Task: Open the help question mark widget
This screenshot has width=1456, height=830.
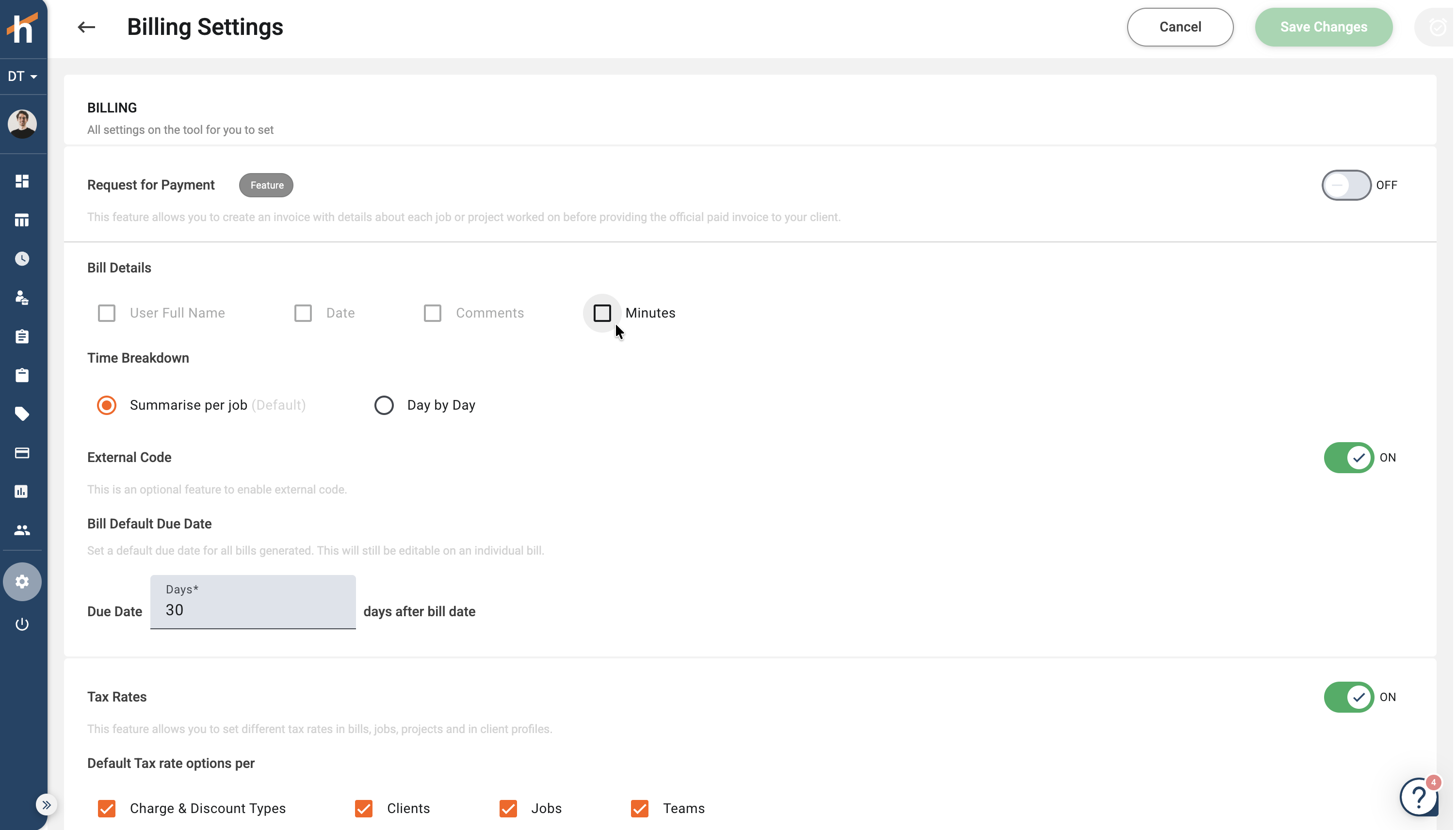Action: (x=1419, y=797)
